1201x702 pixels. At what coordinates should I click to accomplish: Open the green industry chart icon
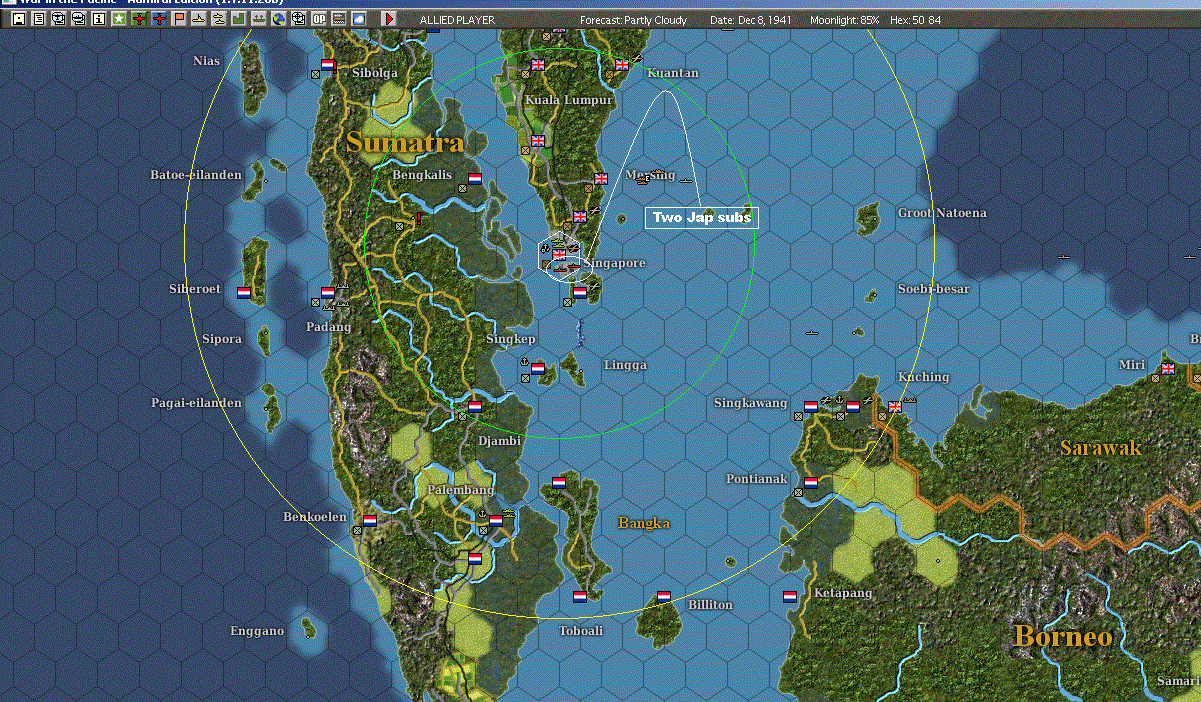point(238,19)
